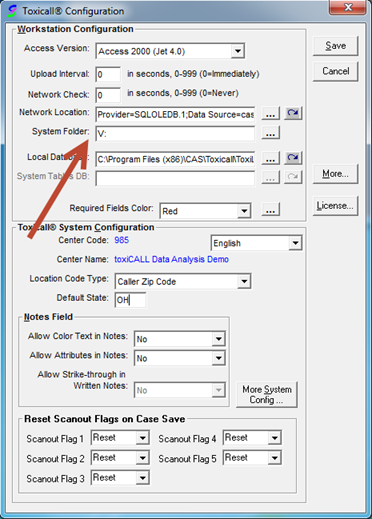Expand Scanout Flag 1 Reset dropdown

142,438
